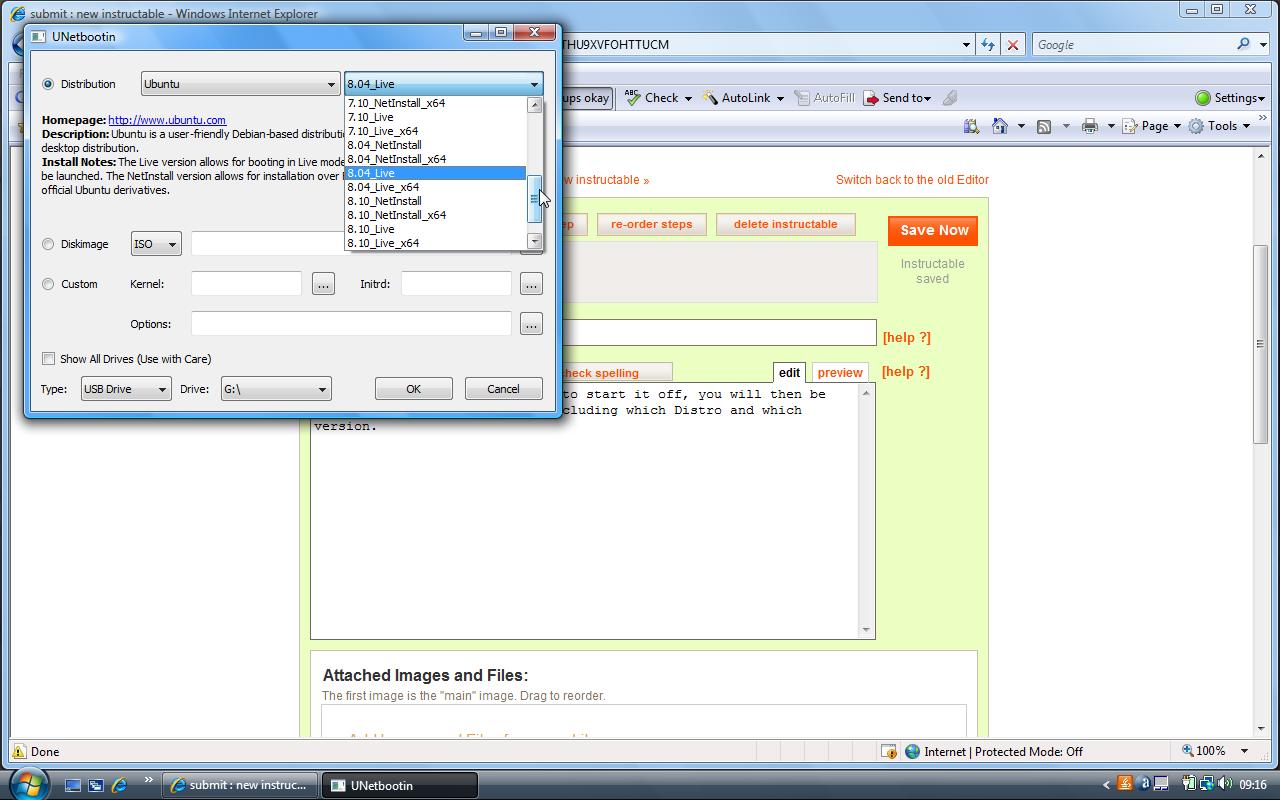Click the Print icon on the browser toolbar

[x=1090, y=126]
